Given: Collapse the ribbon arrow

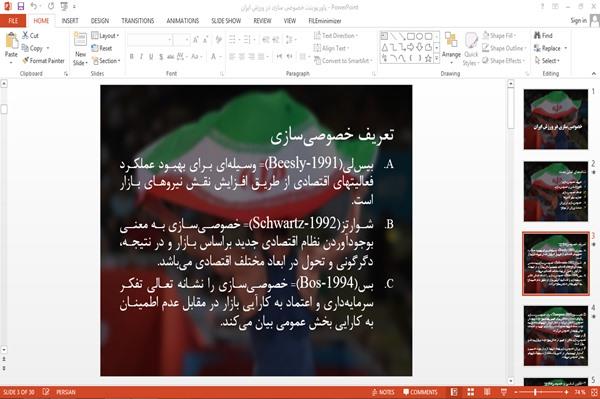Looking at the screenshot, I should 593,73.
